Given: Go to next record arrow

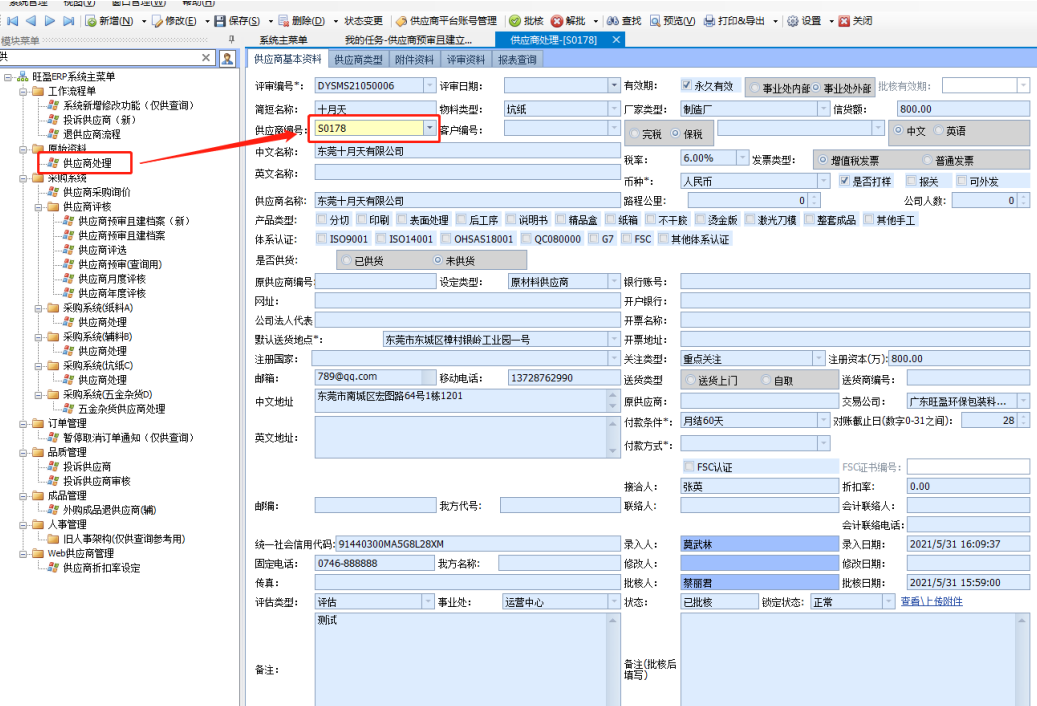Looking at the screenshot, I should (50, 21).
